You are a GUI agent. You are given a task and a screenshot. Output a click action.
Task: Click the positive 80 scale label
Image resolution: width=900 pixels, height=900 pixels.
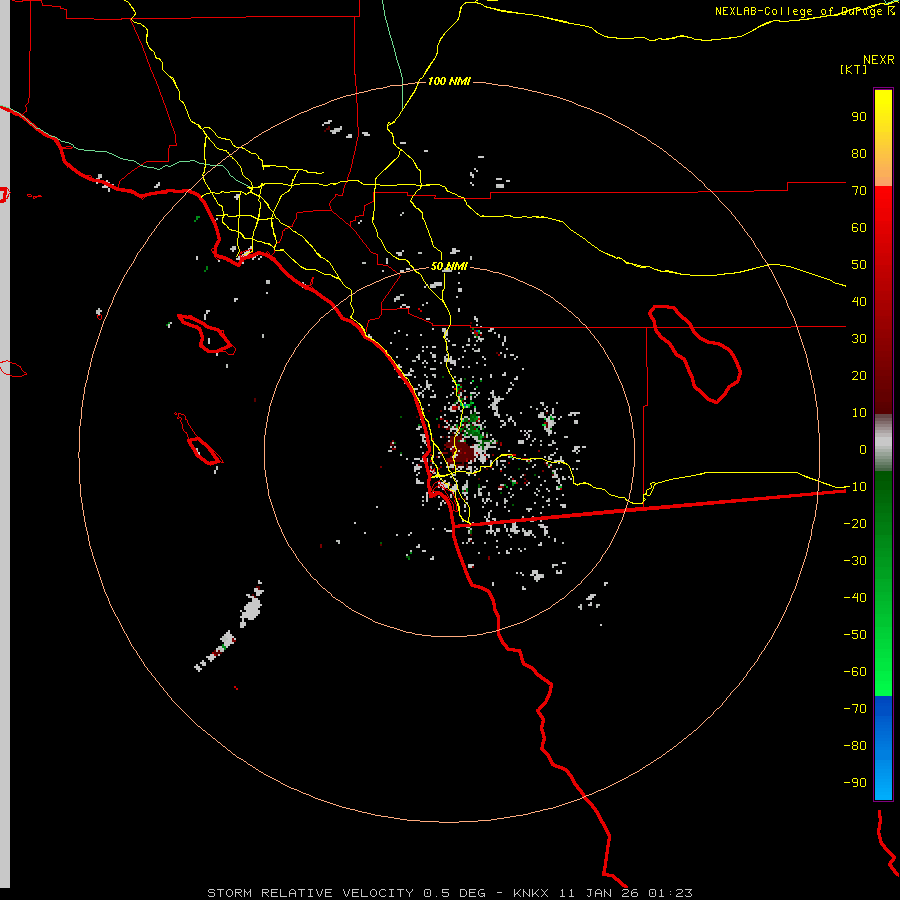point(859,153)
